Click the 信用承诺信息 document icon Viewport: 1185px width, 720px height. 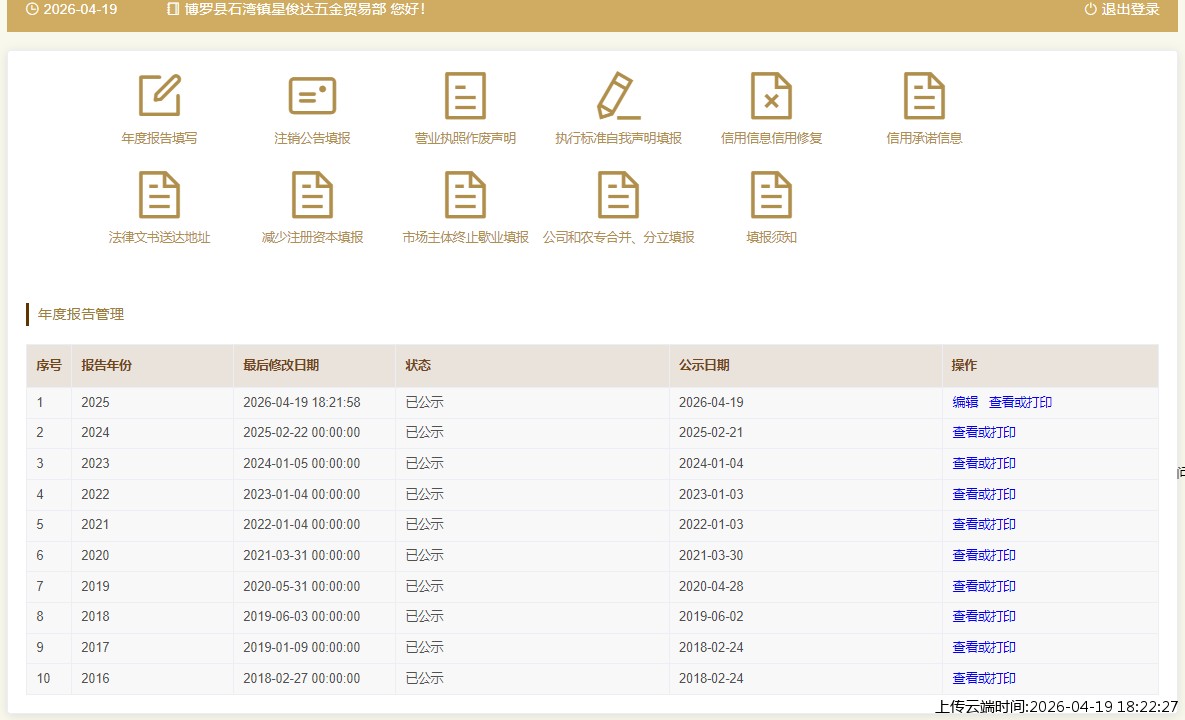pyautogui.click(x=924, y=96)
